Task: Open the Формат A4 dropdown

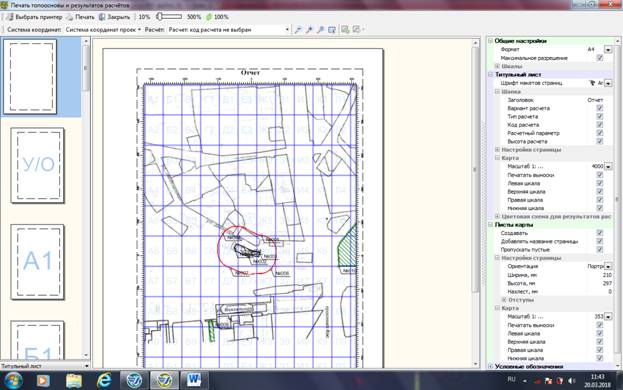Action: 608,50
